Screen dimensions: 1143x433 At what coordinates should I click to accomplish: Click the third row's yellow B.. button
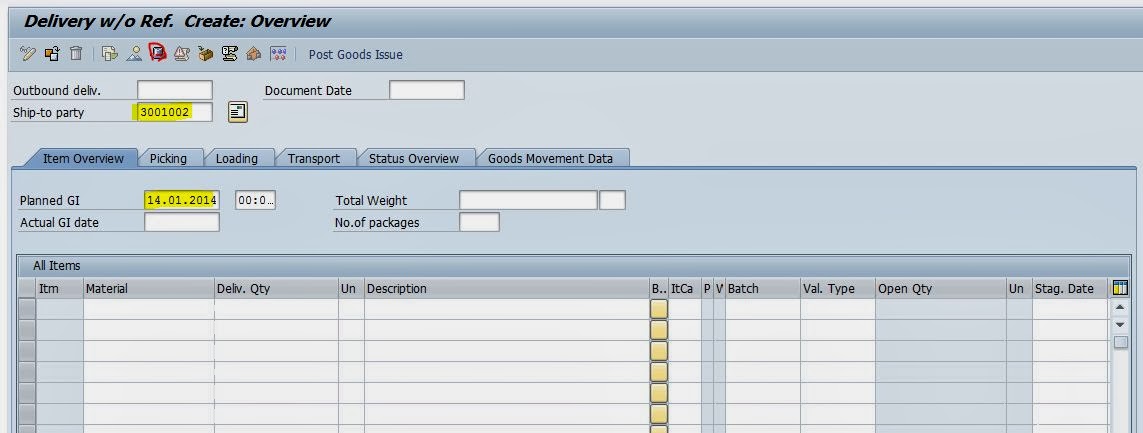659,351
